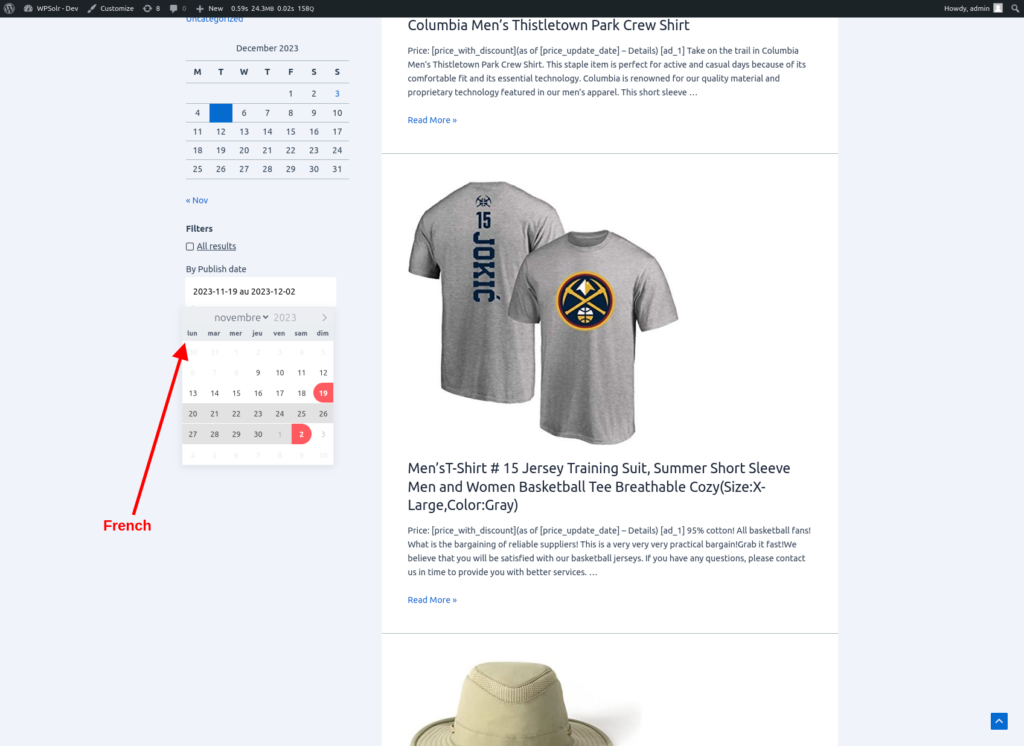The width and height of the screenshot is (1024, 746).
Task: Choose 13 in the French datepicker
Action: pyautogui.click(x=193, y=393)
